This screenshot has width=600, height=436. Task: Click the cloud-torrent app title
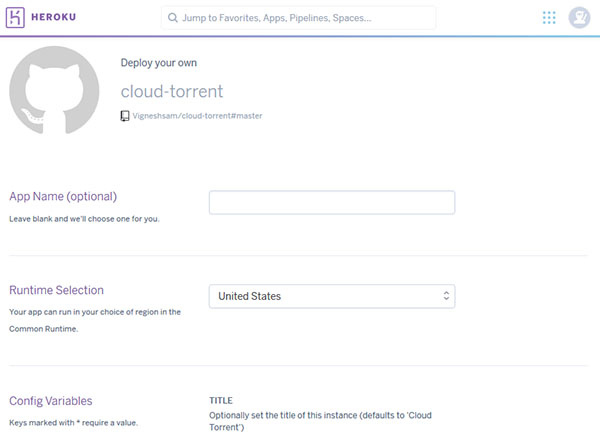[x=171, y=91]
